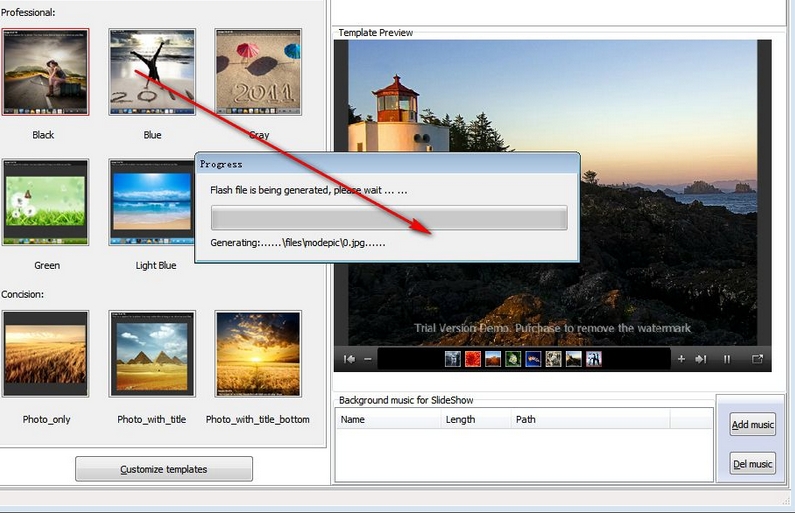Open fullscreen mode icon in preview
This screenshot has width=795, height=516.
point(757,359)
